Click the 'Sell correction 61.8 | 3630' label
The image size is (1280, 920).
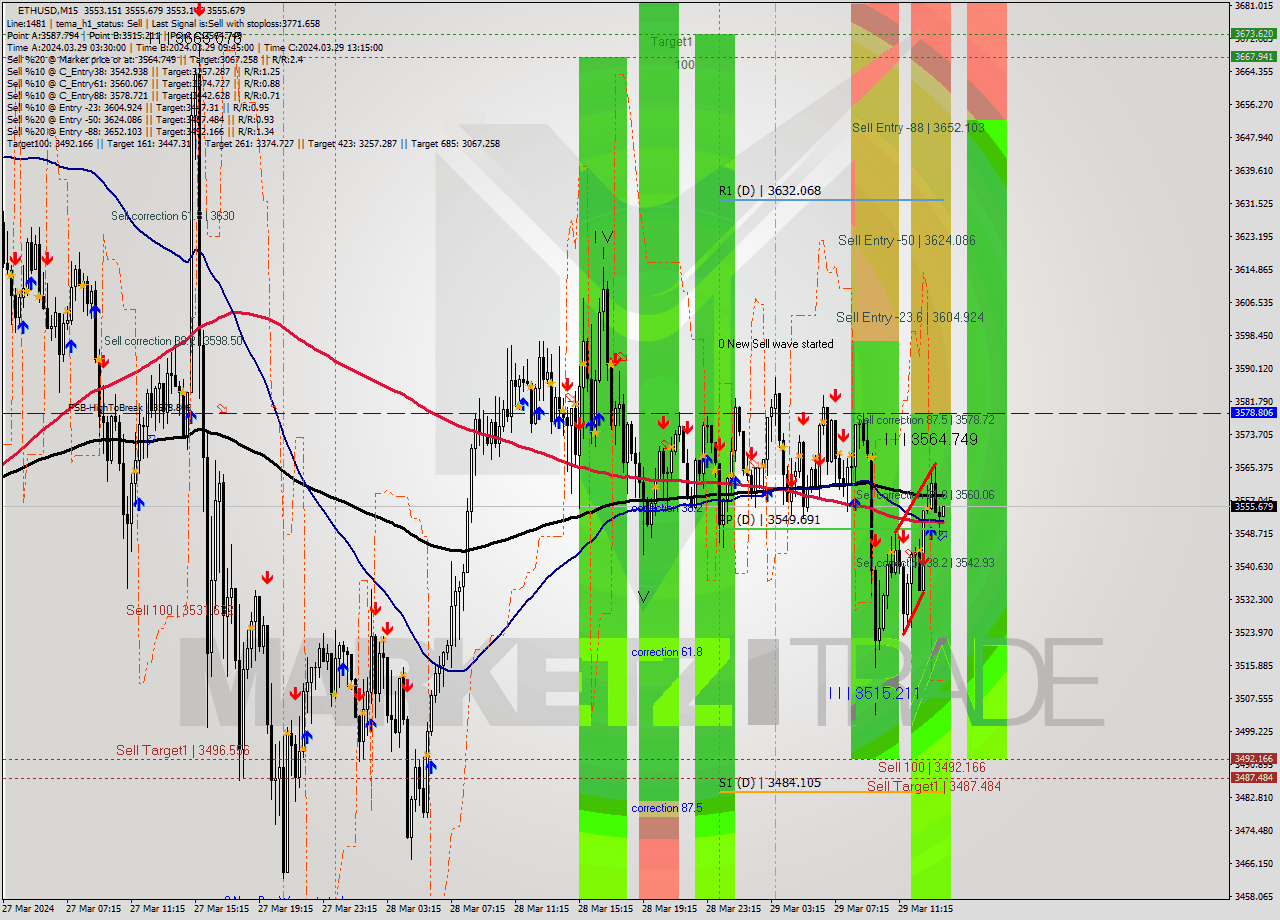[173, 216]
